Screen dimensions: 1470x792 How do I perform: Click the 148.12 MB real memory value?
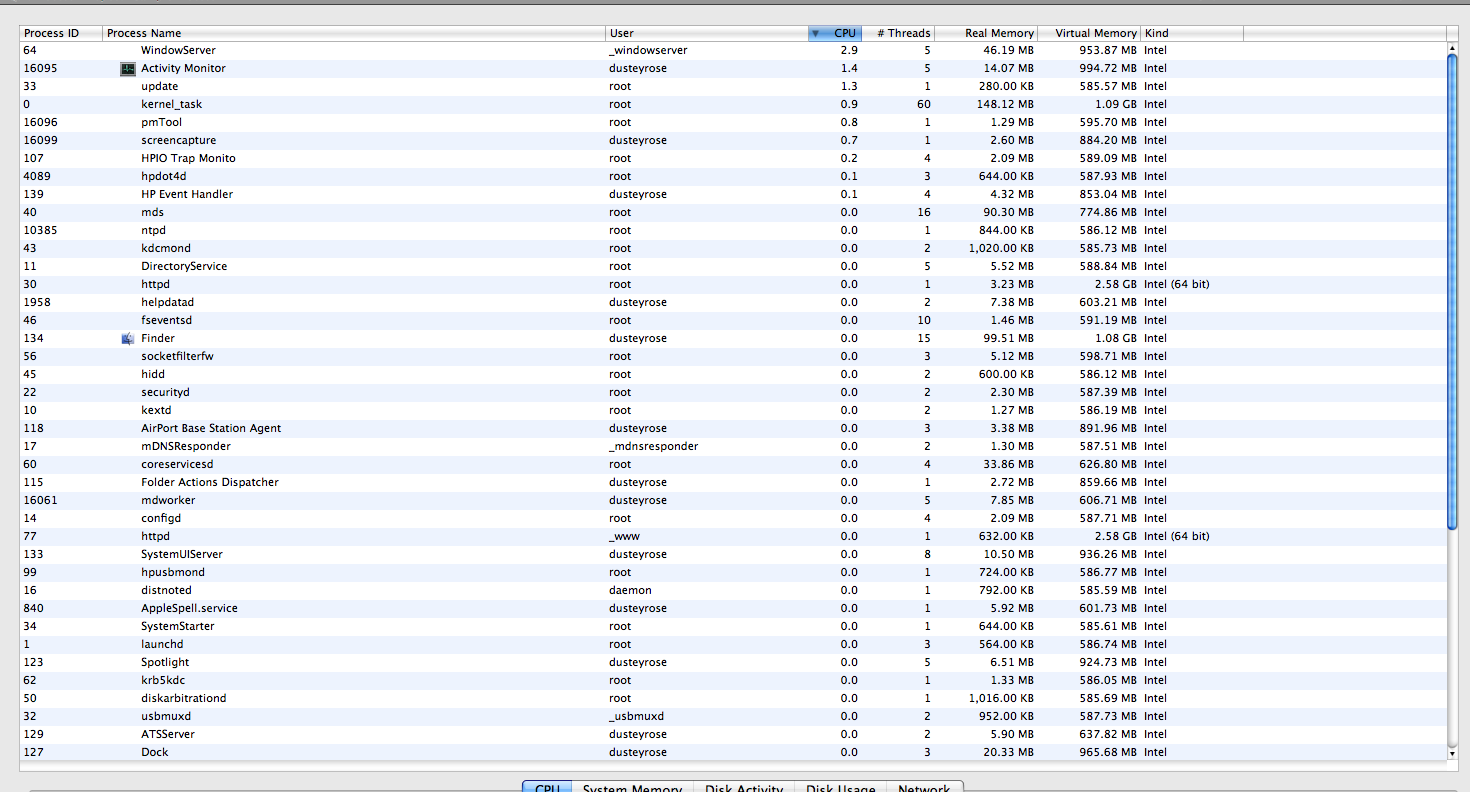[x=1001, y=104]
